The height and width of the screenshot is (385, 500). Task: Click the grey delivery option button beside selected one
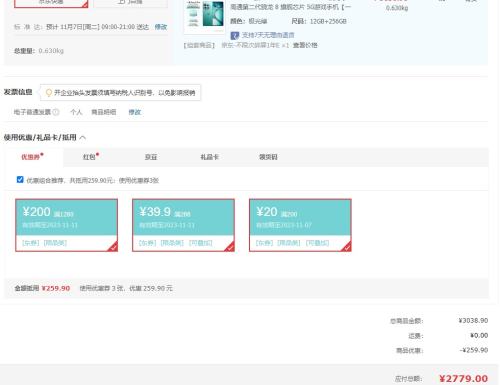click(x=131, y=3)
